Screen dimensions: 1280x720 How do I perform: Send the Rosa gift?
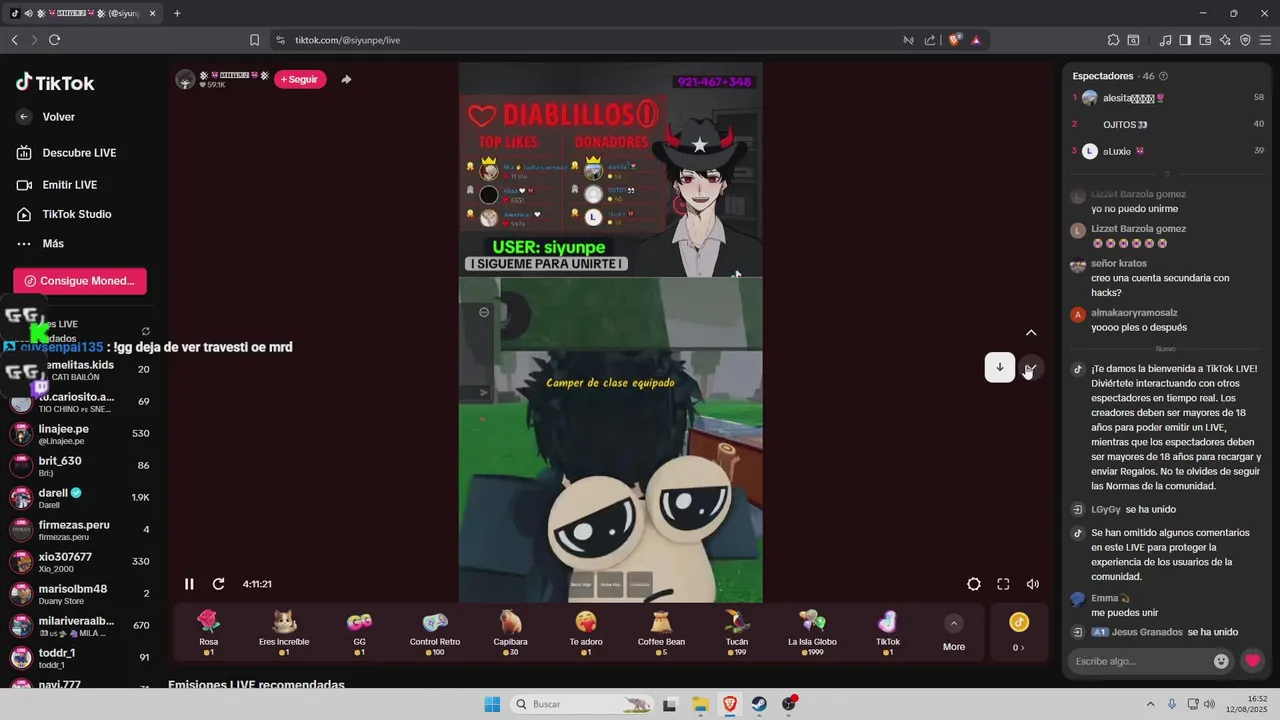click(x=208, y=632)
